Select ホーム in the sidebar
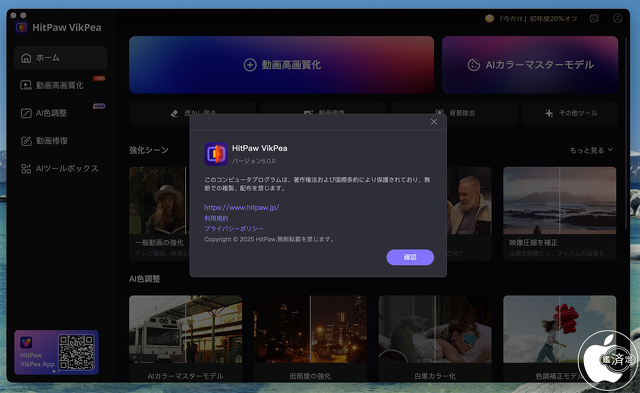640x393 pixels. pos(61,58)
